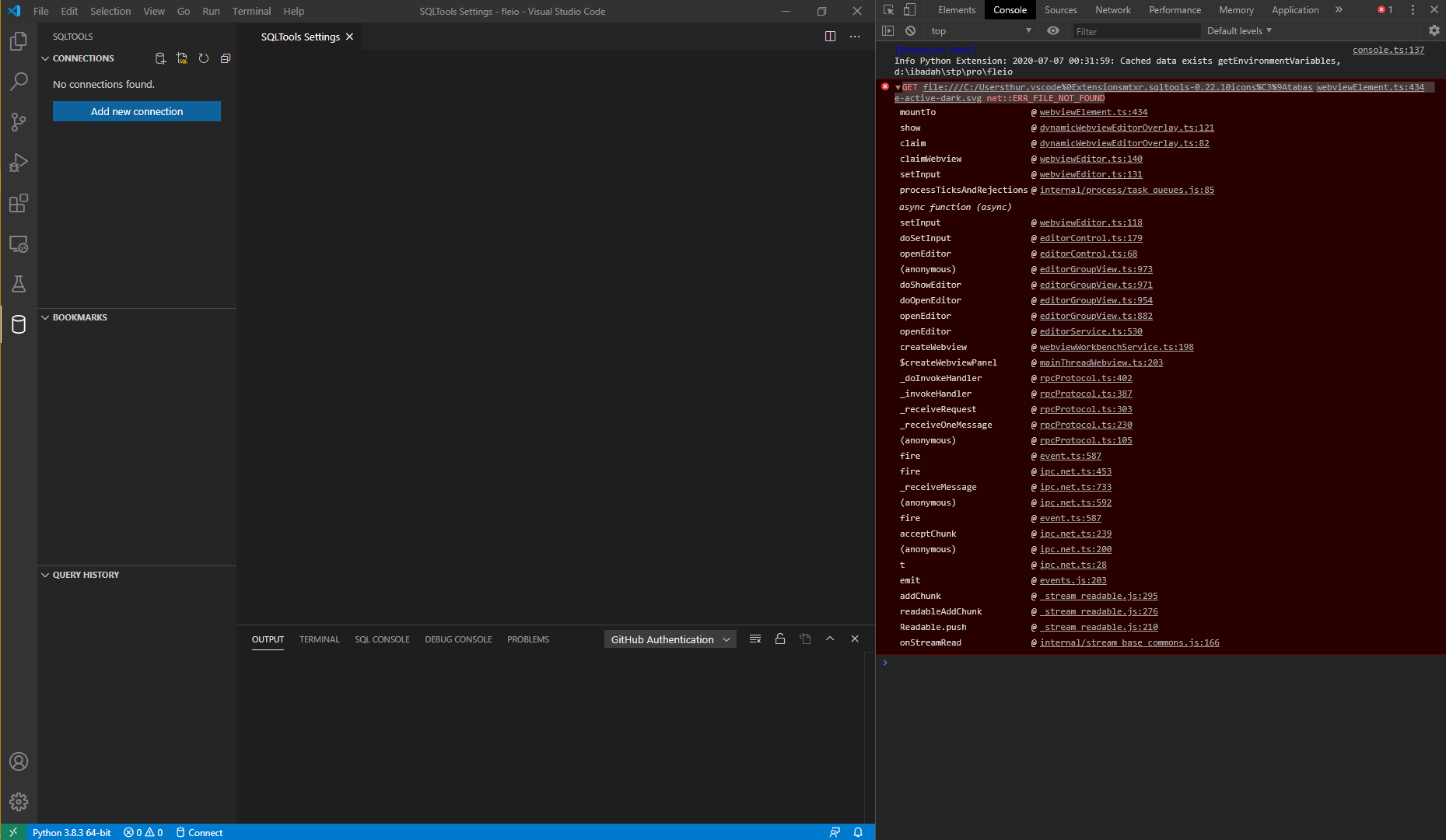1446x840 pixels.
Task: Open the Default levels dropdown
Action: (x=1238, y=30)
